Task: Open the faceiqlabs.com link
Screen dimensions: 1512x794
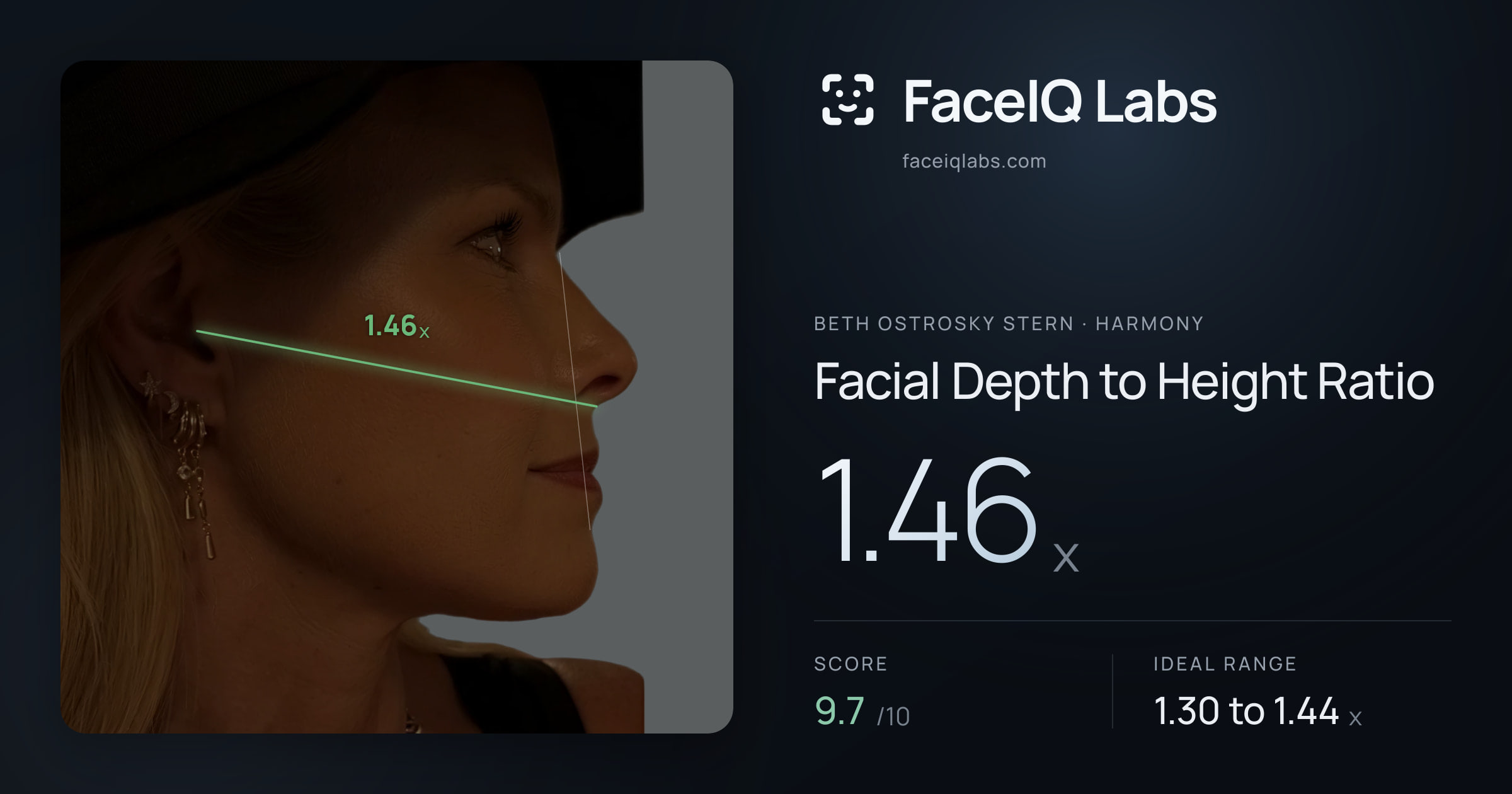Action: (x=974, y=161)
